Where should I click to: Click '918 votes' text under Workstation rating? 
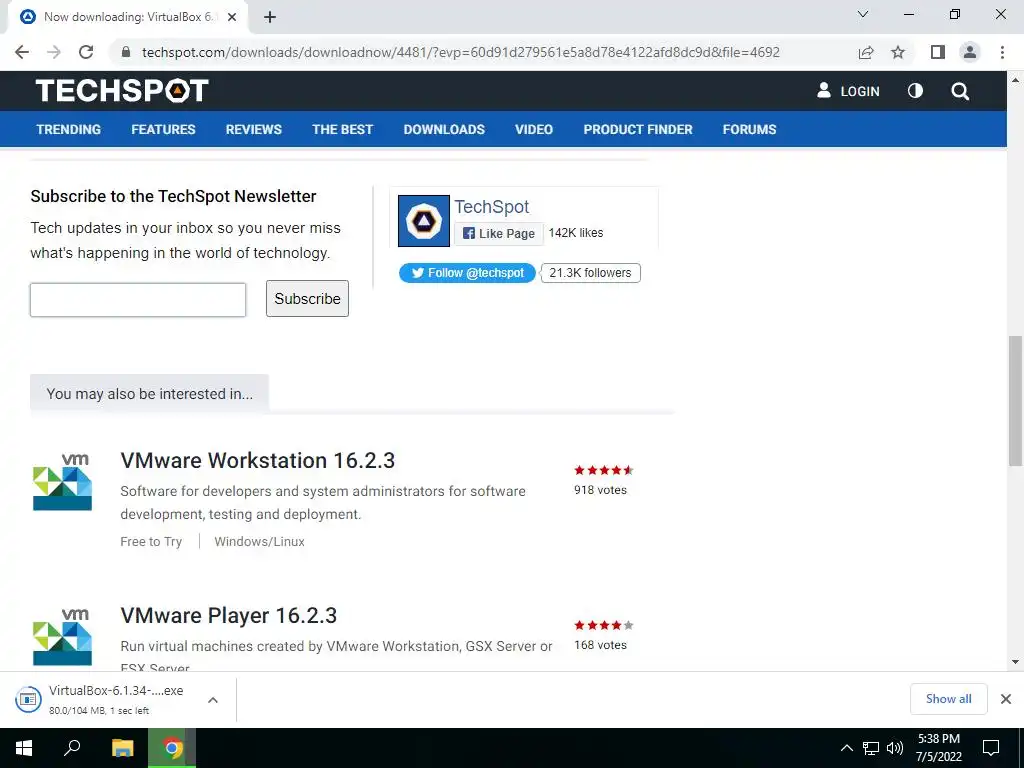[x=600, y=490]
